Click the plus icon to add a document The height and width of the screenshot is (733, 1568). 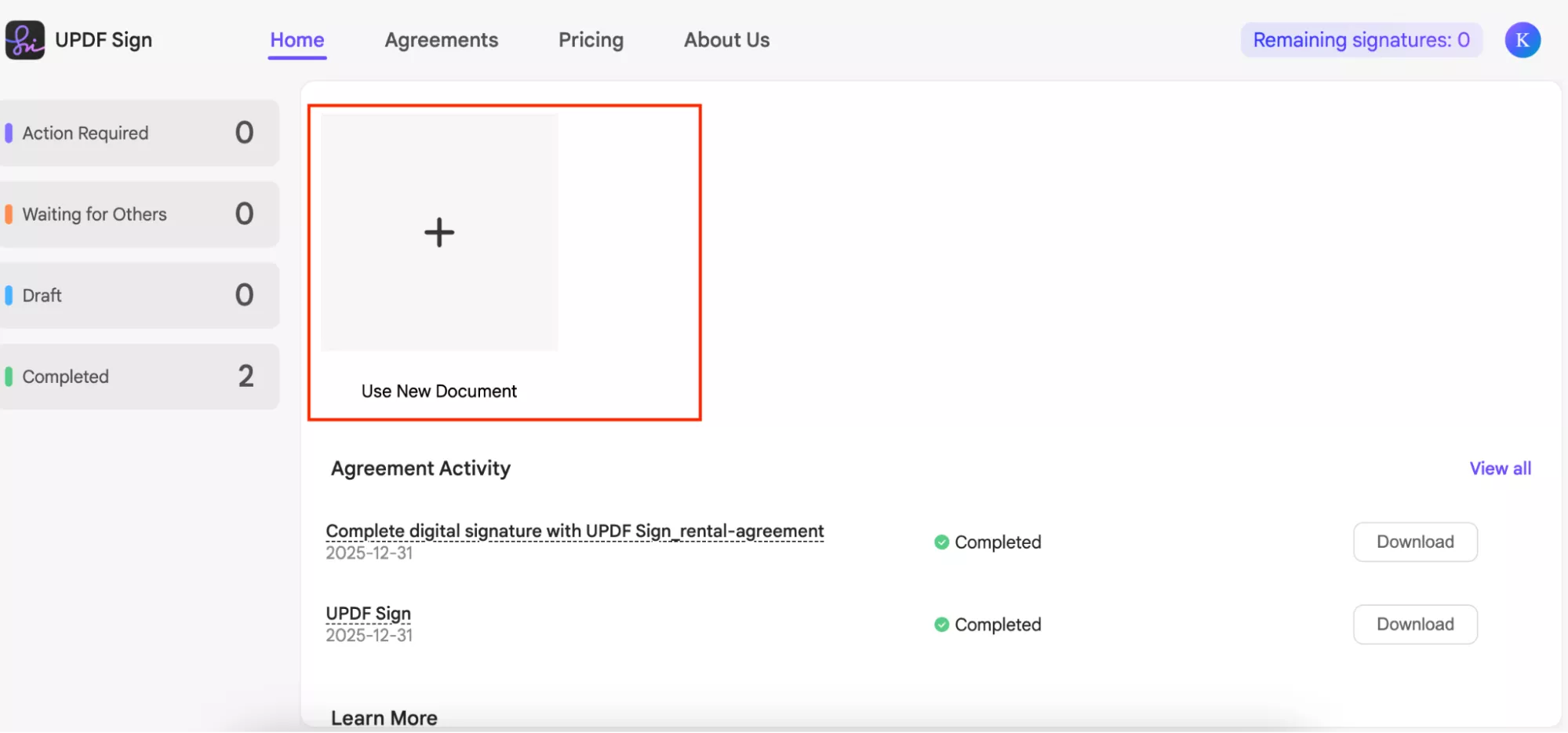(x=438, y=232)
